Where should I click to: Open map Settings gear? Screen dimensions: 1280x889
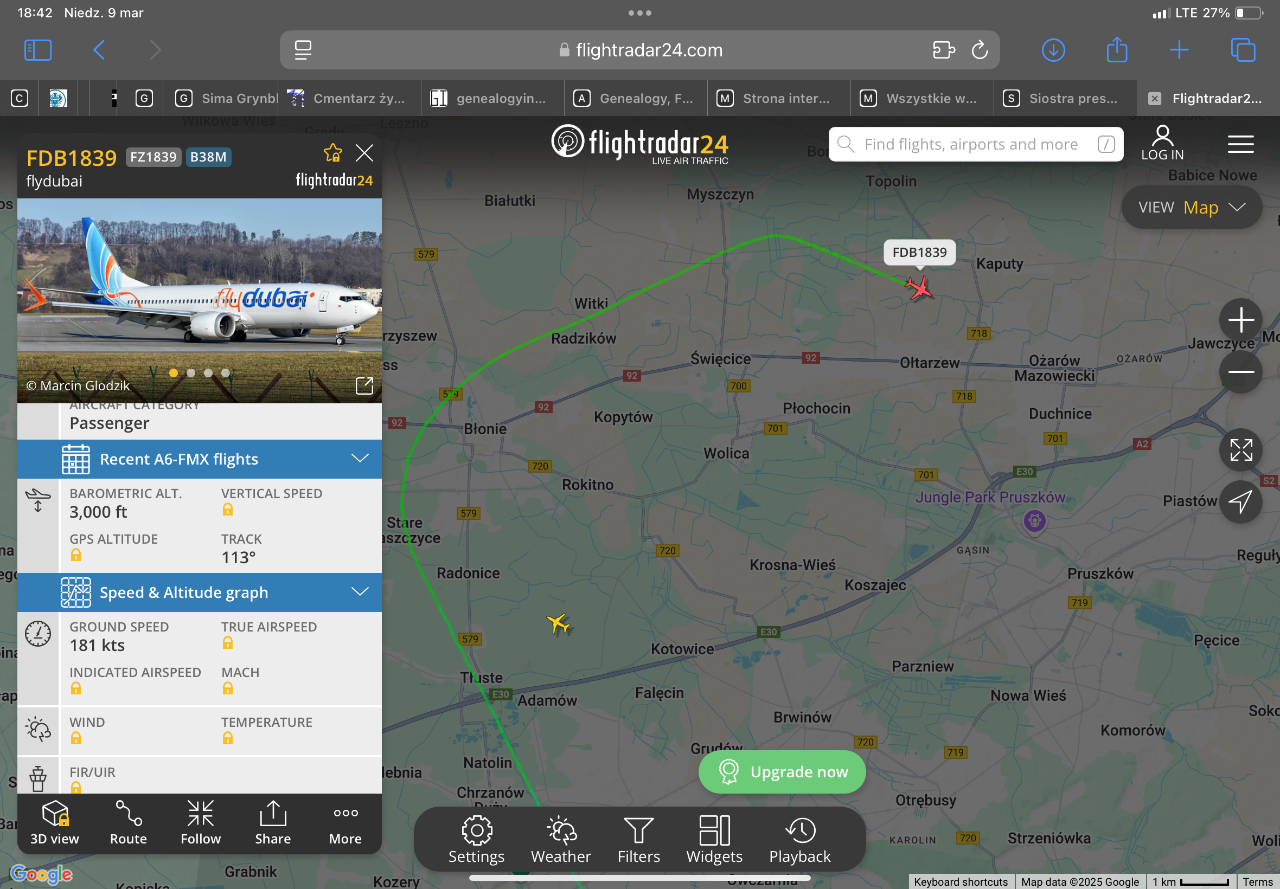(477, 840)
